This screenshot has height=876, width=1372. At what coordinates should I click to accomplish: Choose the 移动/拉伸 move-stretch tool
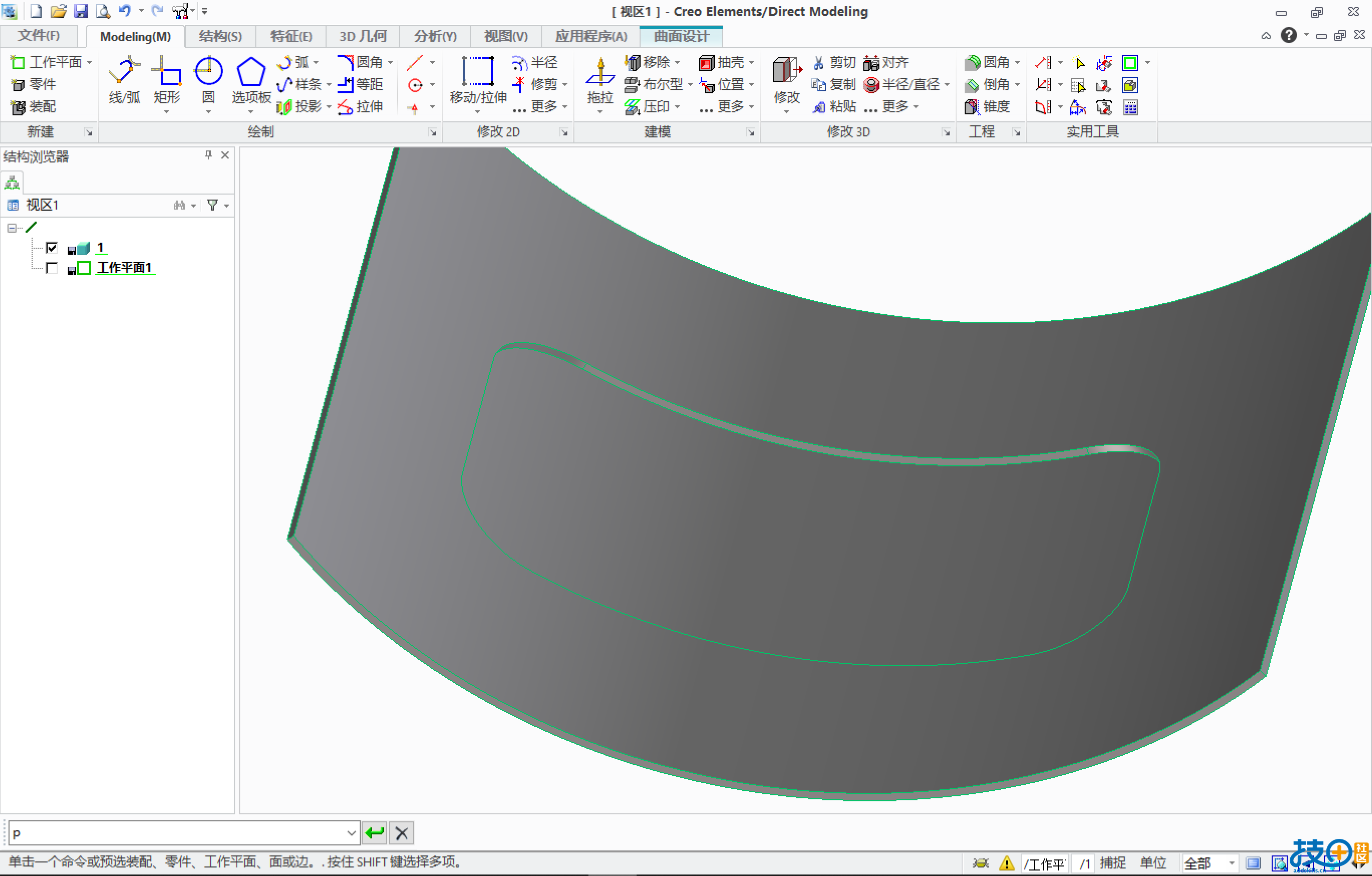point(478,80)
